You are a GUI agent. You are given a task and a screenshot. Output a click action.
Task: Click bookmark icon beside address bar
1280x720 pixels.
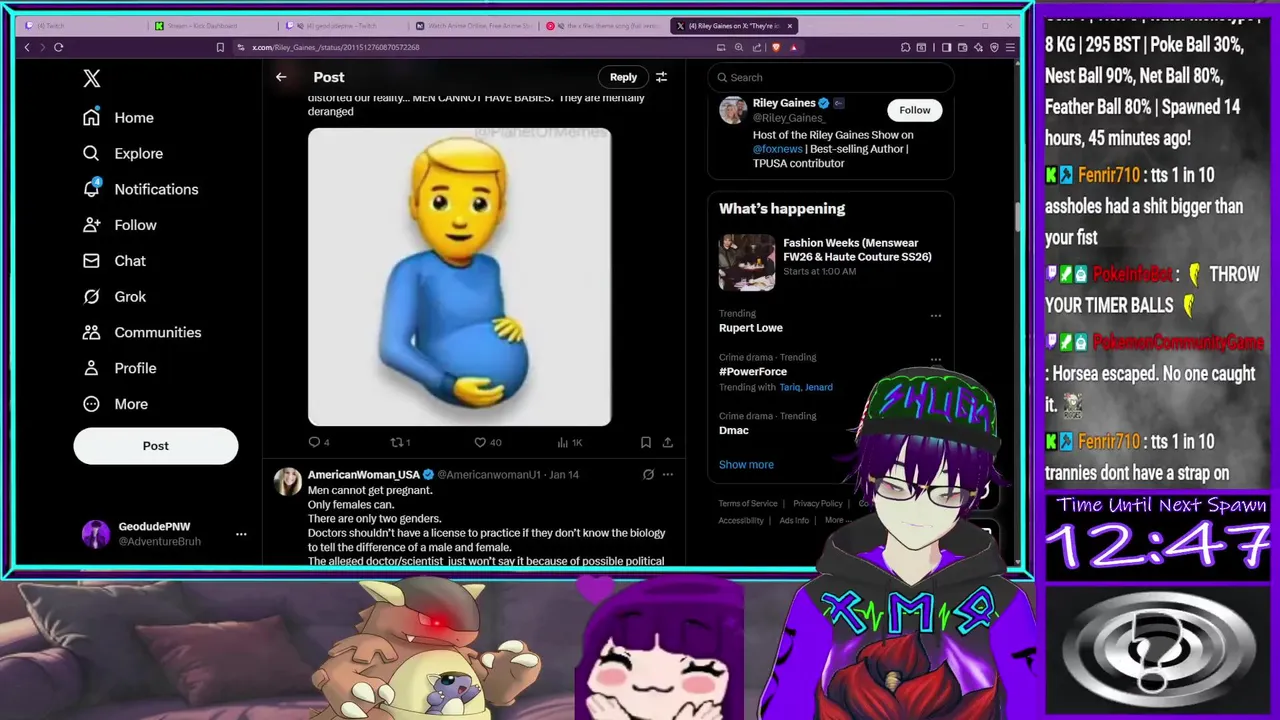click(220, 47)
